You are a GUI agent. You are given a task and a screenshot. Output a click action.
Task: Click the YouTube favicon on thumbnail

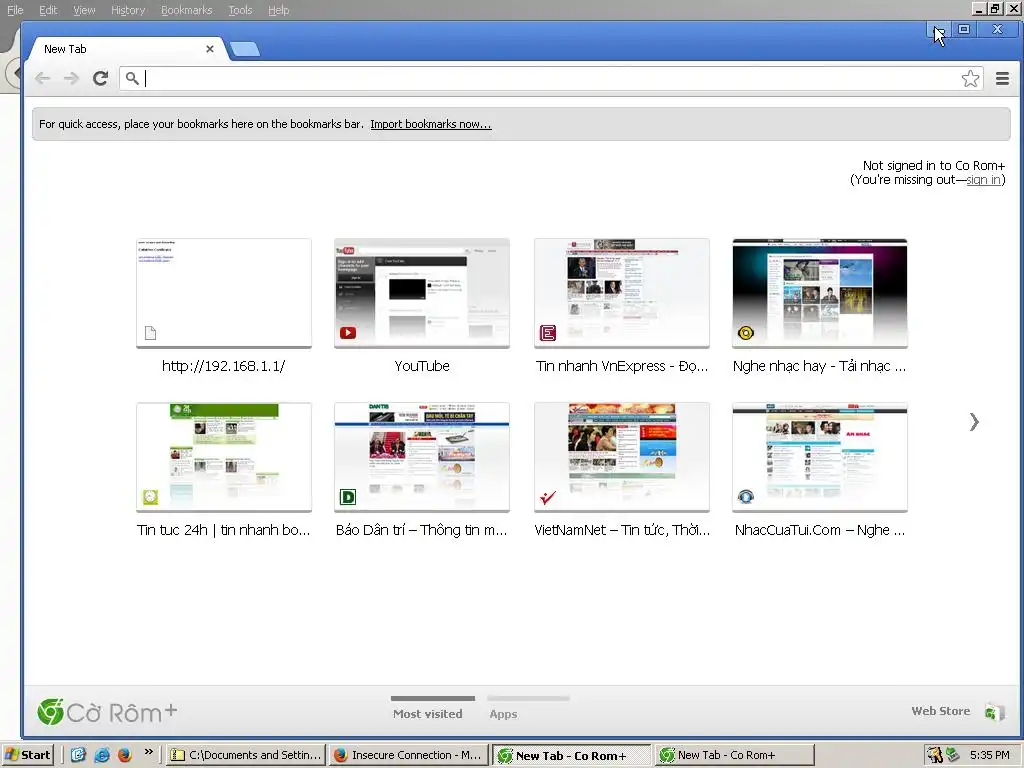point(348,333)
